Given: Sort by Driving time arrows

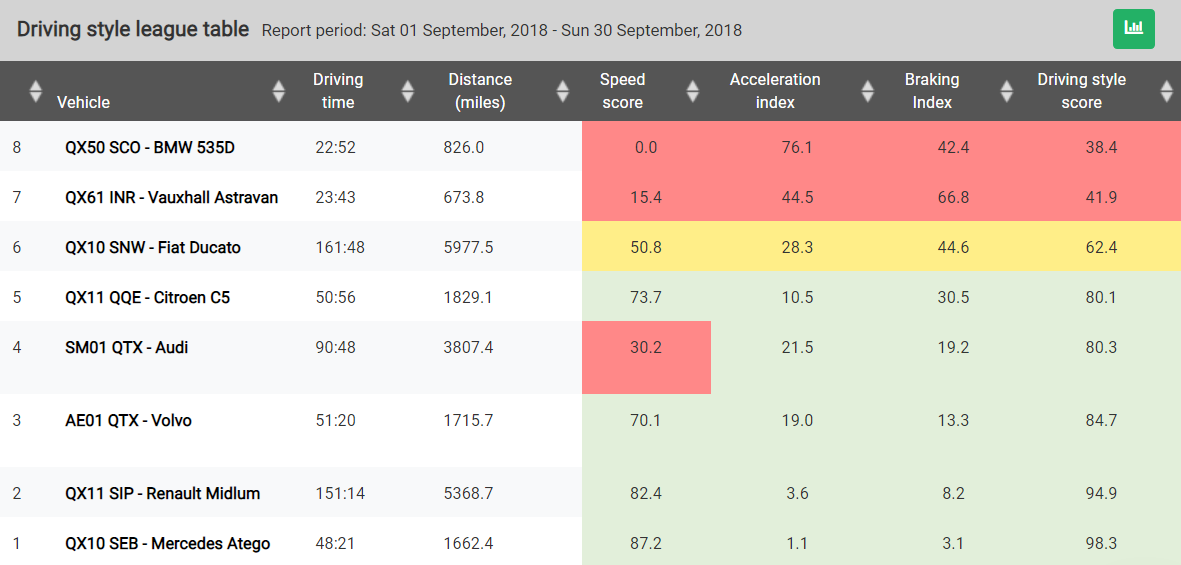Looking at the screenshot, I should point(407,91).
